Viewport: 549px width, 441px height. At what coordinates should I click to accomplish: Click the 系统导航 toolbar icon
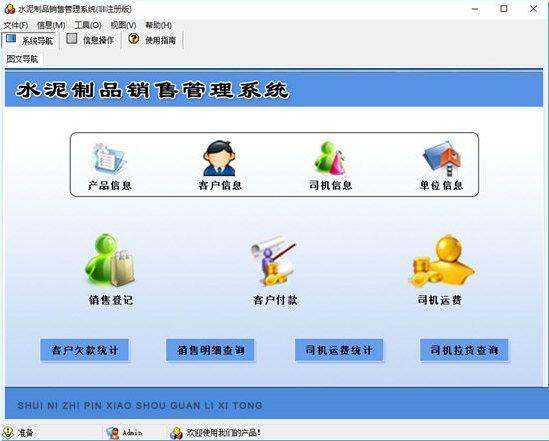[x=11, y=39]
